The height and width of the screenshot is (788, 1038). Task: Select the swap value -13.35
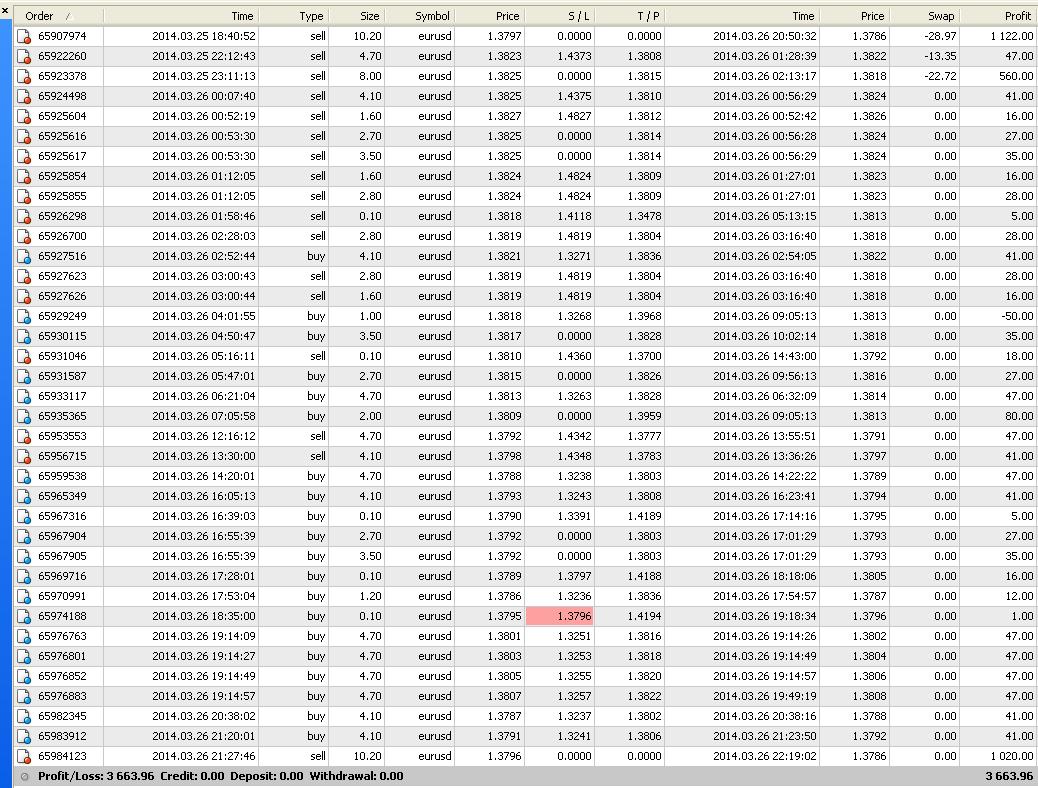(x=940, y=56)
